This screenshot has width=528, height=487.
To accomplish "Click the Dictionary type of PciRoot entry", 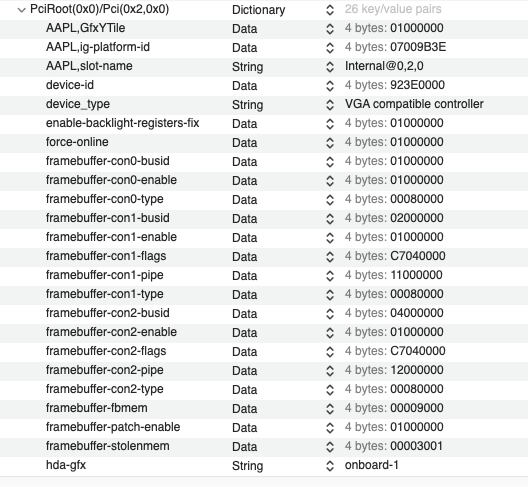I will click(258, 10).
